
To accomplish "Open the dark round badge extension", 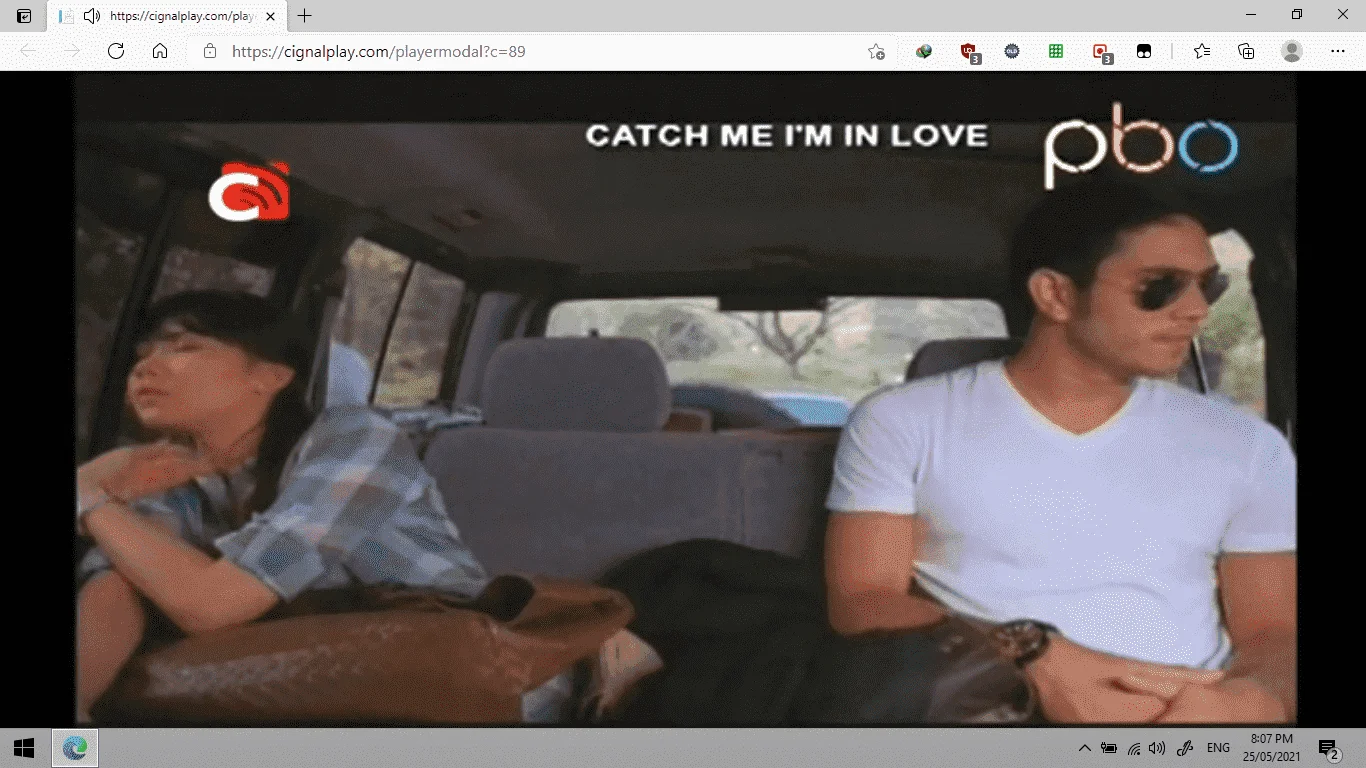I will click(1012, 51).
